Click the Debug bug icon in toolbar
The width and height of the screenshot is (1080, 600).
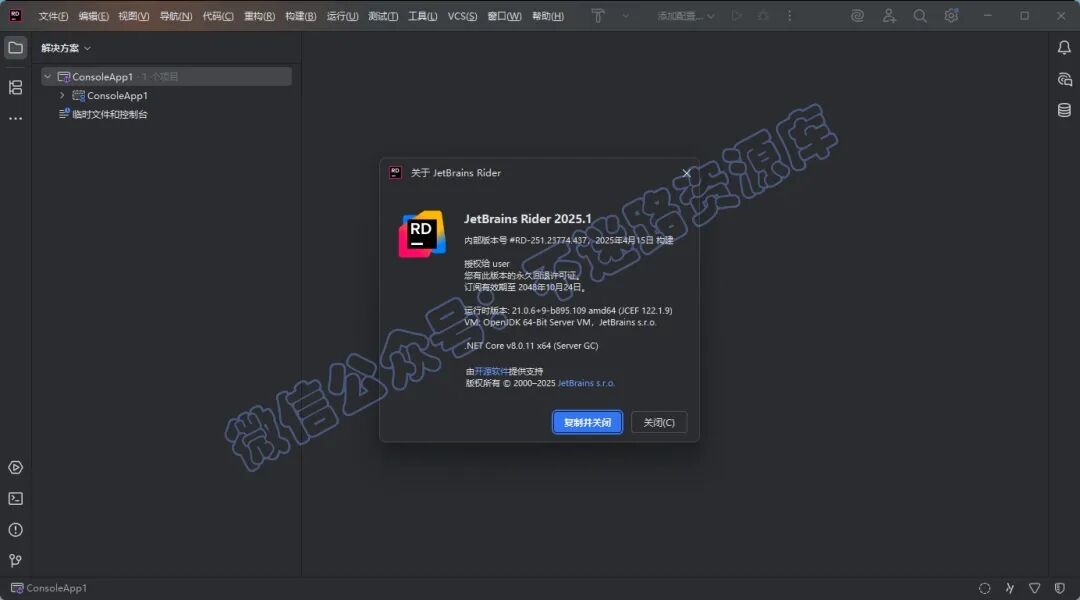click(763, 15)
